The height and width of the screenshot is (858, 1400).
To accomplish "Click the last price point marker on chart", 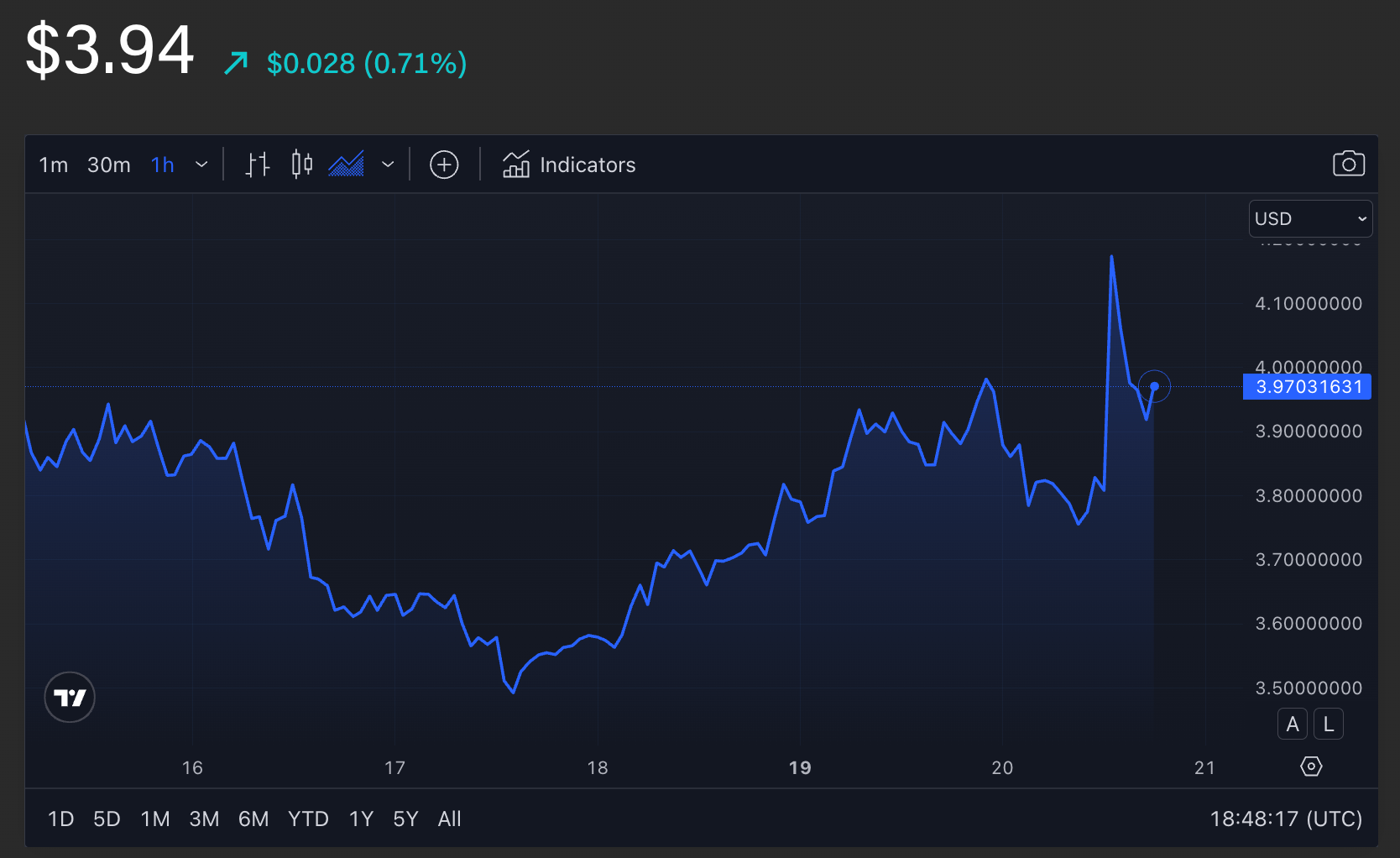I will pyautogui.click(x=1154, y=386).
